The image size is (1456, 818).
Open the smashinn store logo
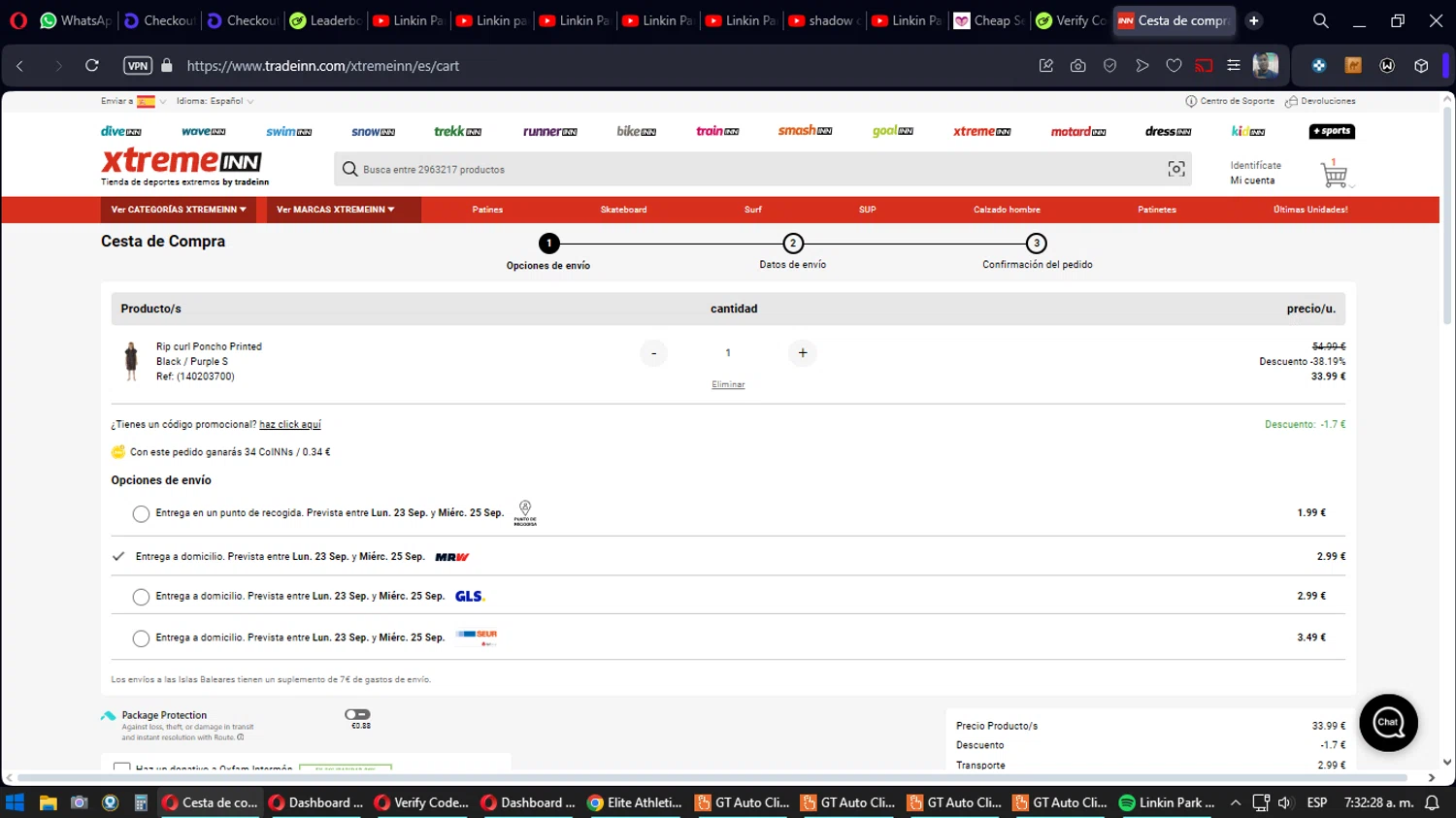pos(805,131)
